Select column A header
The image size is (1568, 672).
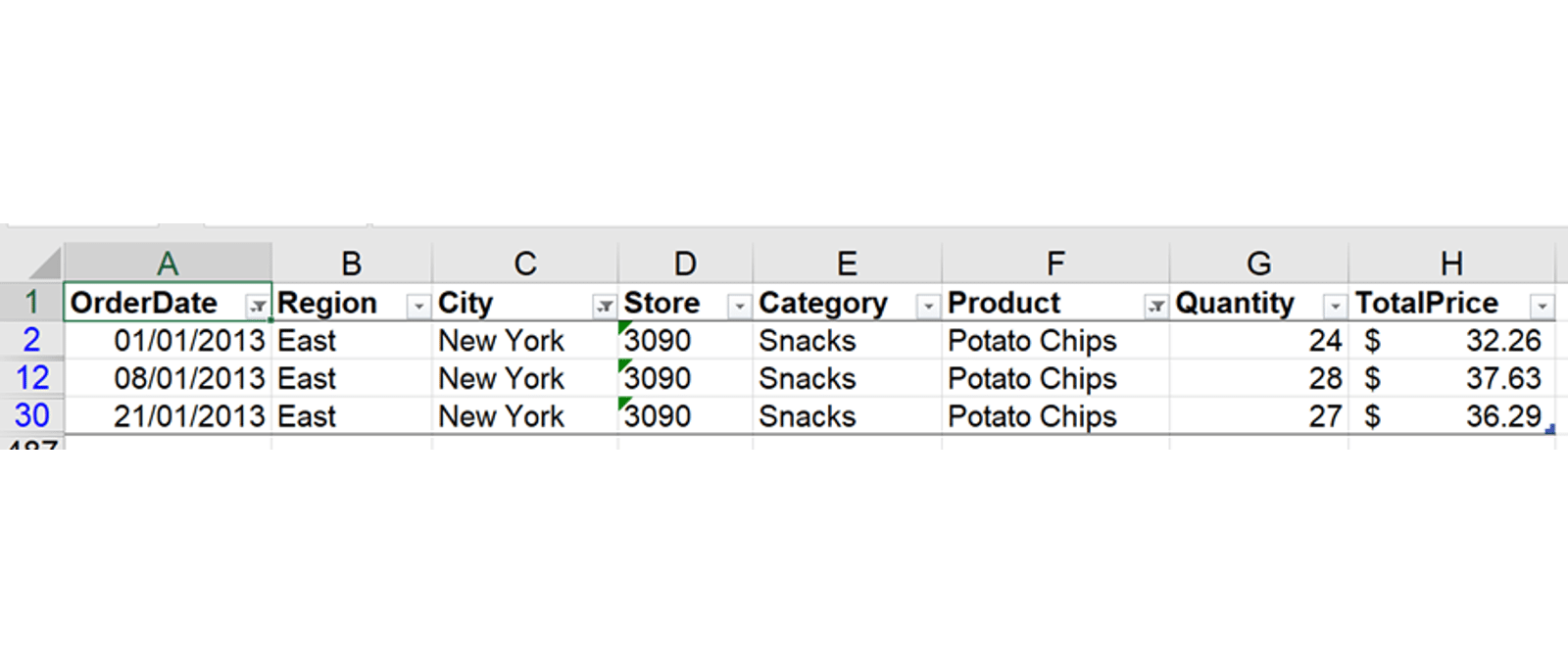168,264
